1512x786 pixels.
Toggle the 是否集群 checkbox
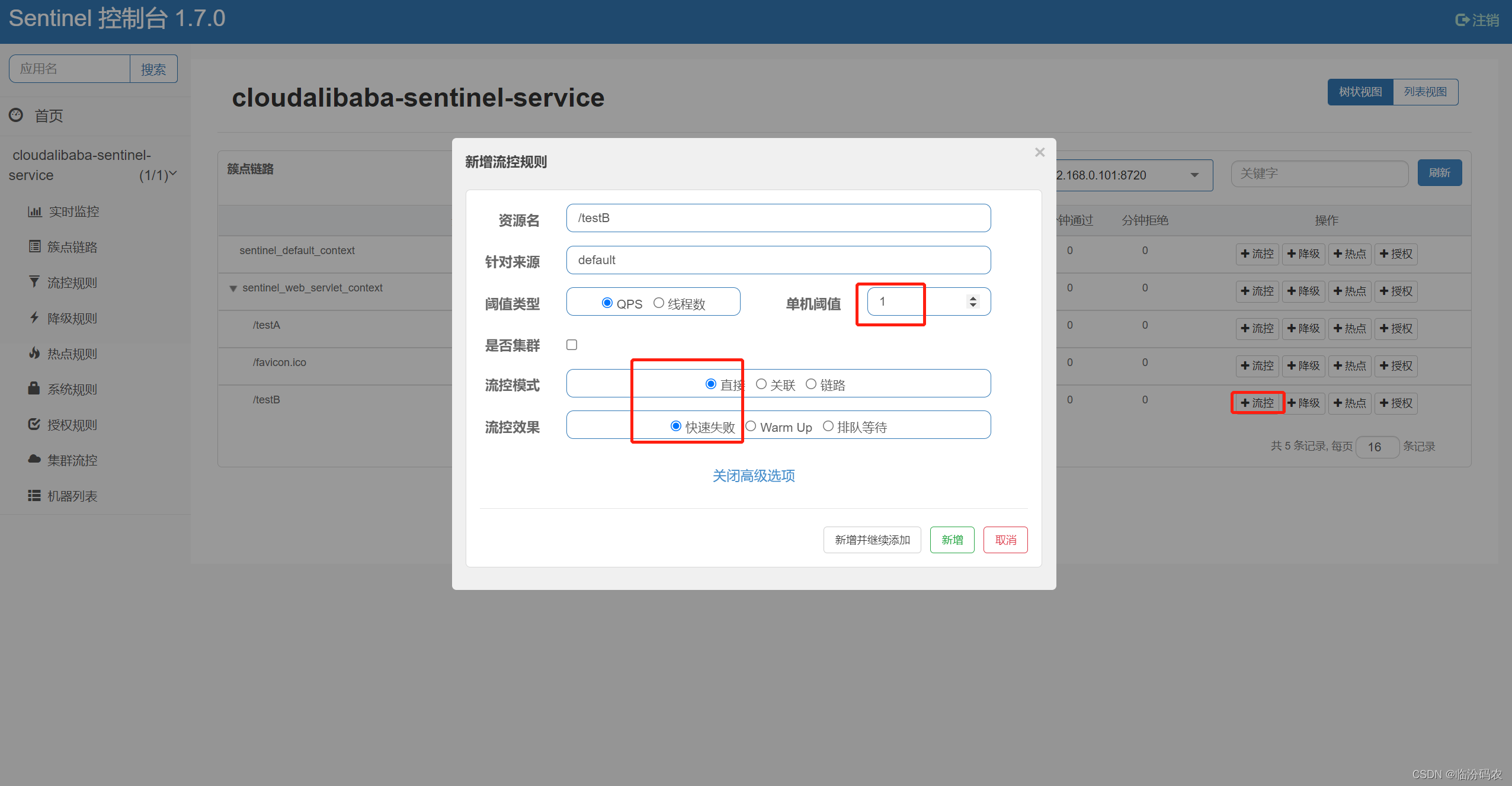coord(572,345)
